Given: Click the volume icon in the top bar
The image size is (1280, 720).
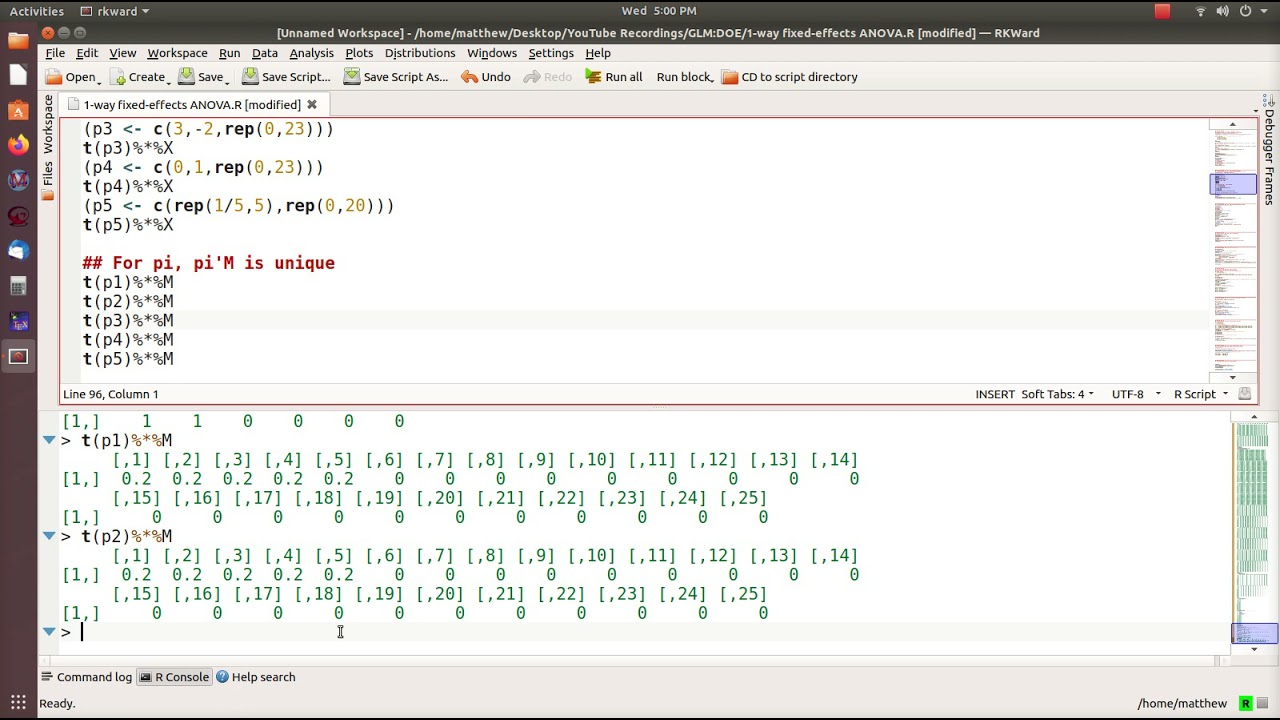Looking at the screenshot, I should (x=1223, y=11).
